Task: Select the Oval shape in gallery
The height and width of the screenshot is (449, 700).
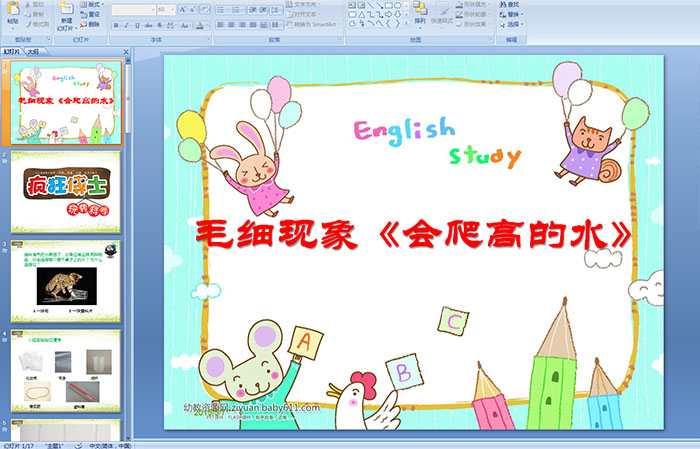Action: click(x=397, y=5)
